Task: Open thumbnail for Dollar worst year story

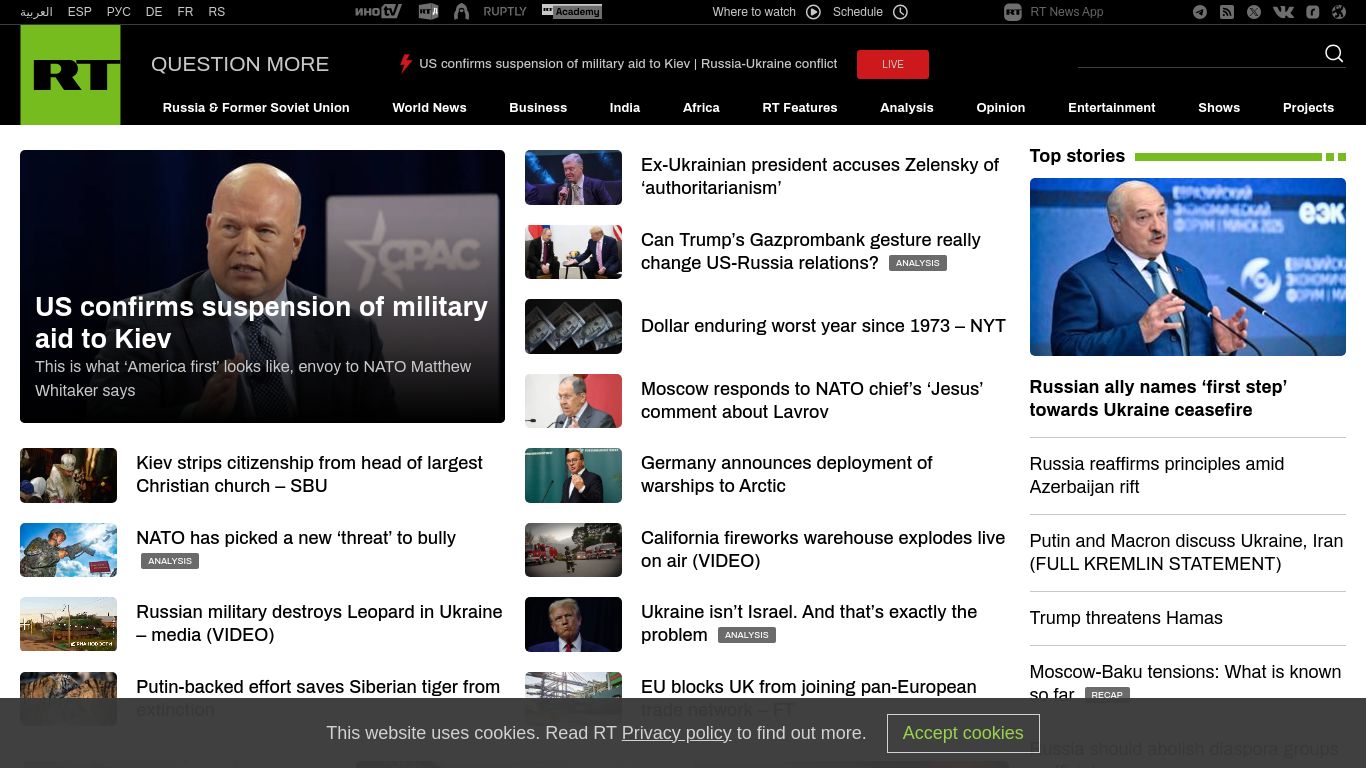Action: coord(573,326)
